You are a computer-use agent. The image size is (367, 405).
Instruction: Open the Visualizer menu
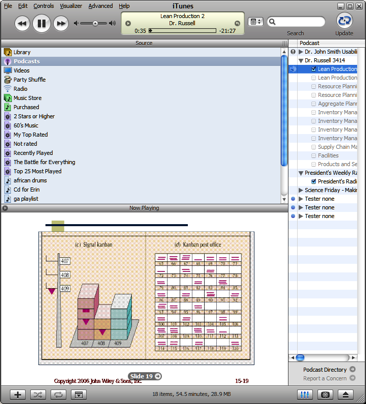(x=71, y=6)
